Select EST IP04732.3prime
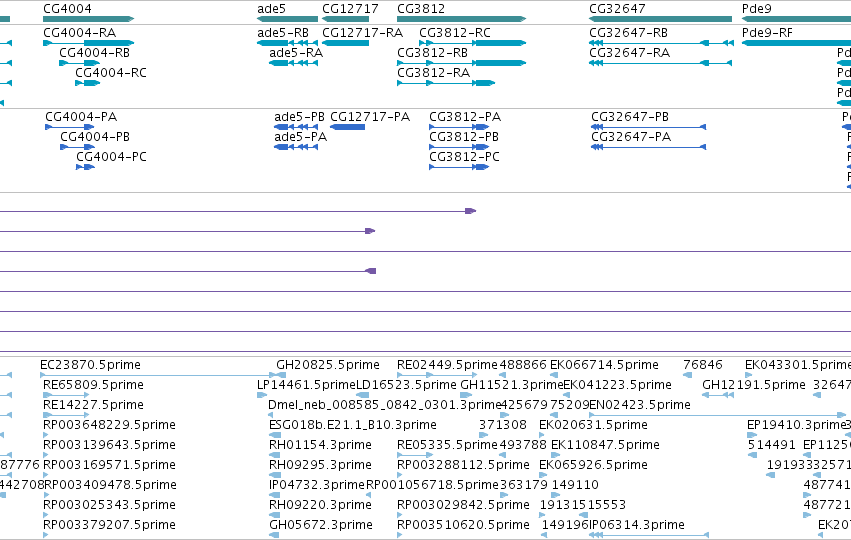This screenshot has width=851, height=540. pyautogui.click(x=274, y=495)
